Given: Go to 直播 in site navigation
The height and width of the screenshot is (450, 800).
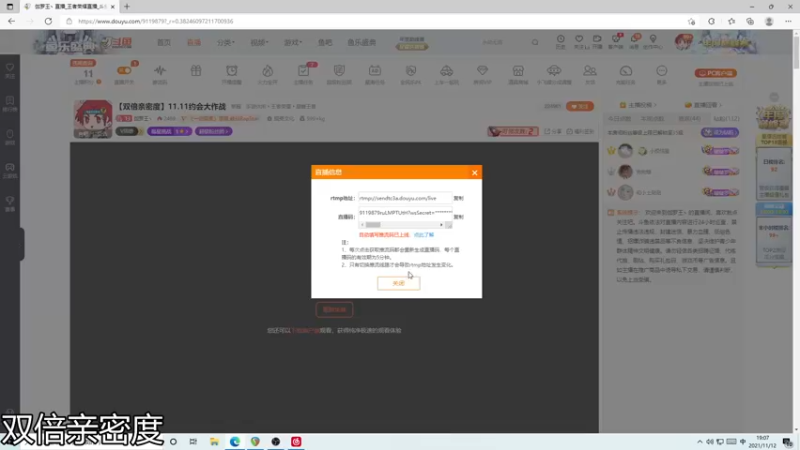Looking at the screenshot, I should click(194, 42).
